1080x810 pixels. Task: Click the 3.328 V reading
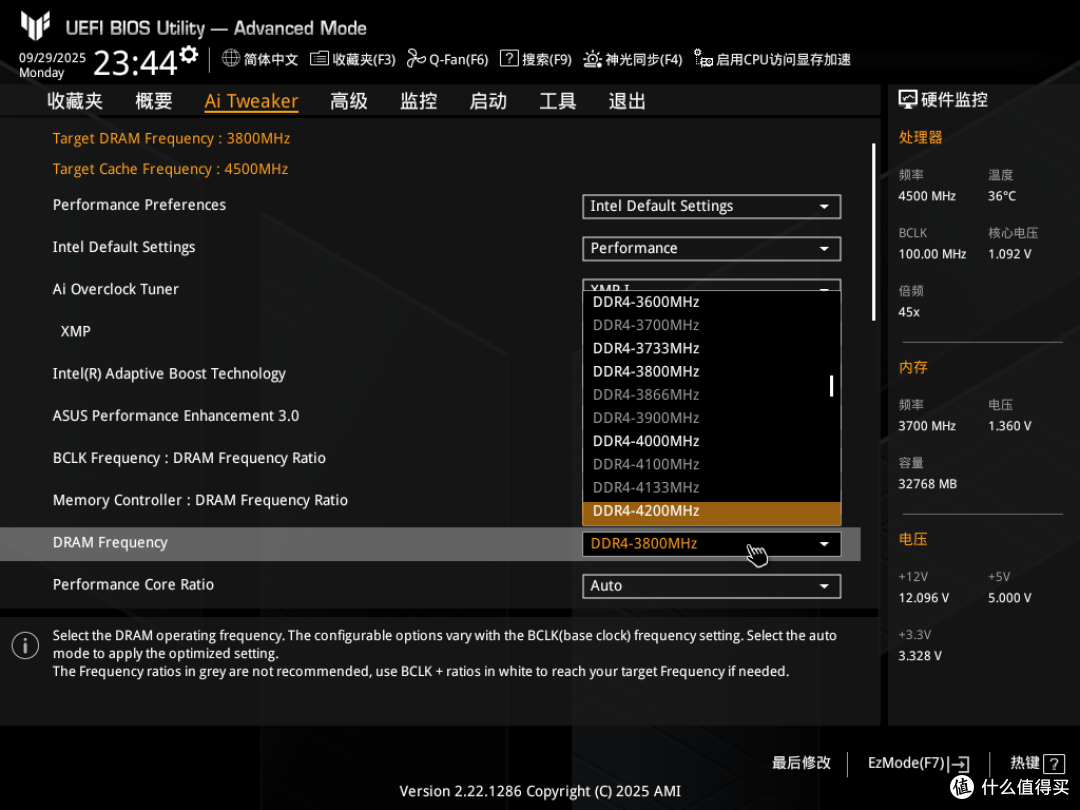click(920, 656)
